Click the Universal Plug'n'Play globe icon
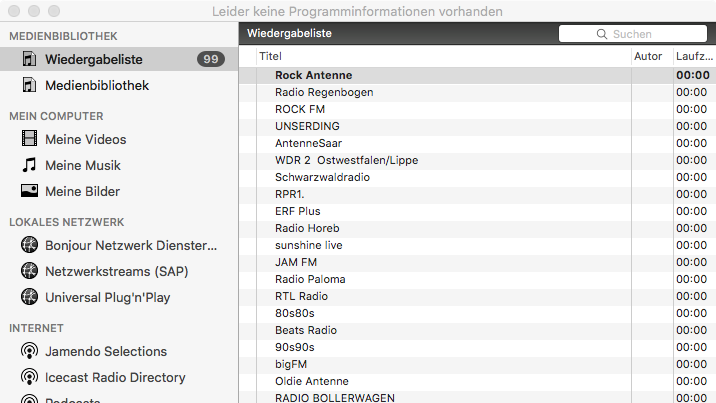 30,297
